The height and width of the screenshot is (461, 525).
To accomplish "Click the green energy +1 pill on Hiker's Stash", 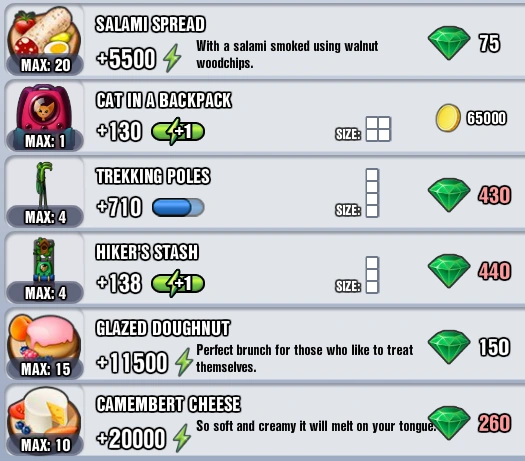I will pyautogui.click(x=178, y=283).
